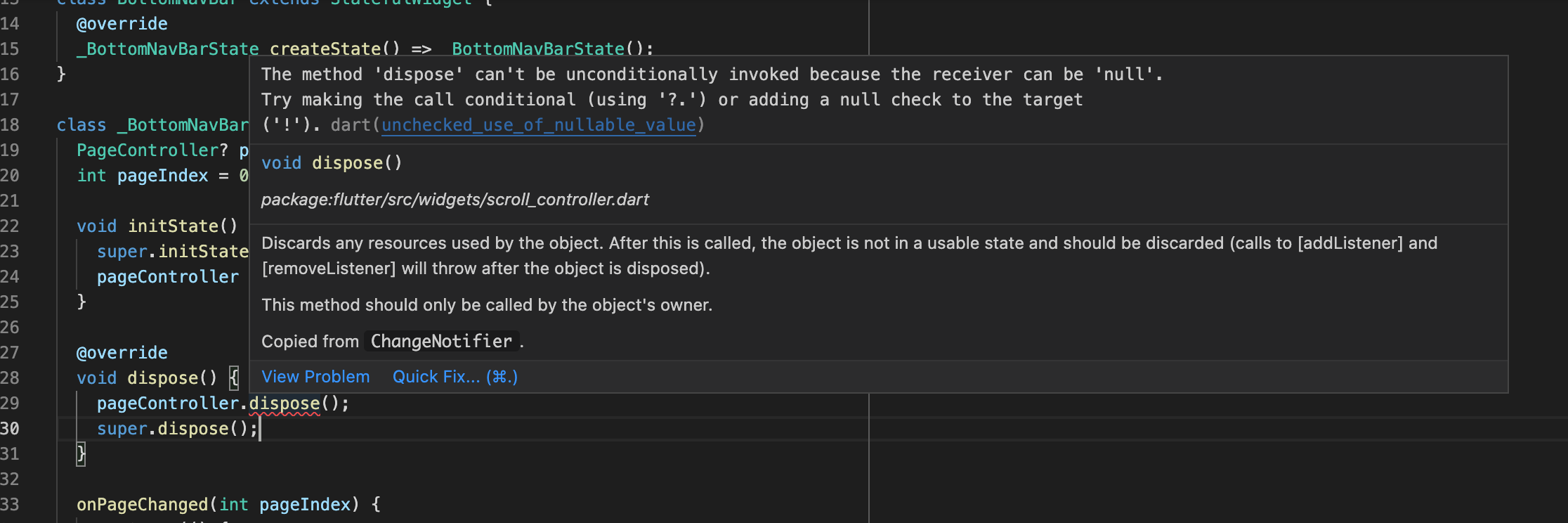
Task: Click 'class _BottomNavBar' on line 18
Action: click(152, 125)
